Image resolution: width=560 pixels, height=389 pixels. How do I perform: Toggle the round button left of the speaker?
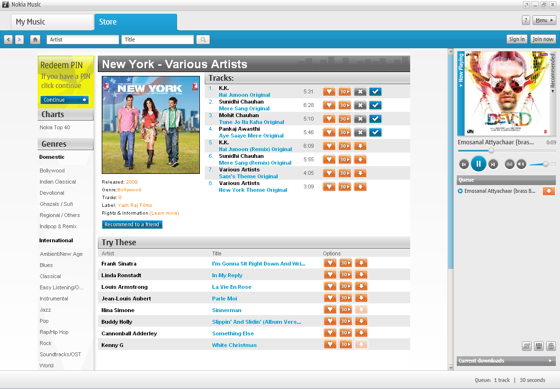510,164
